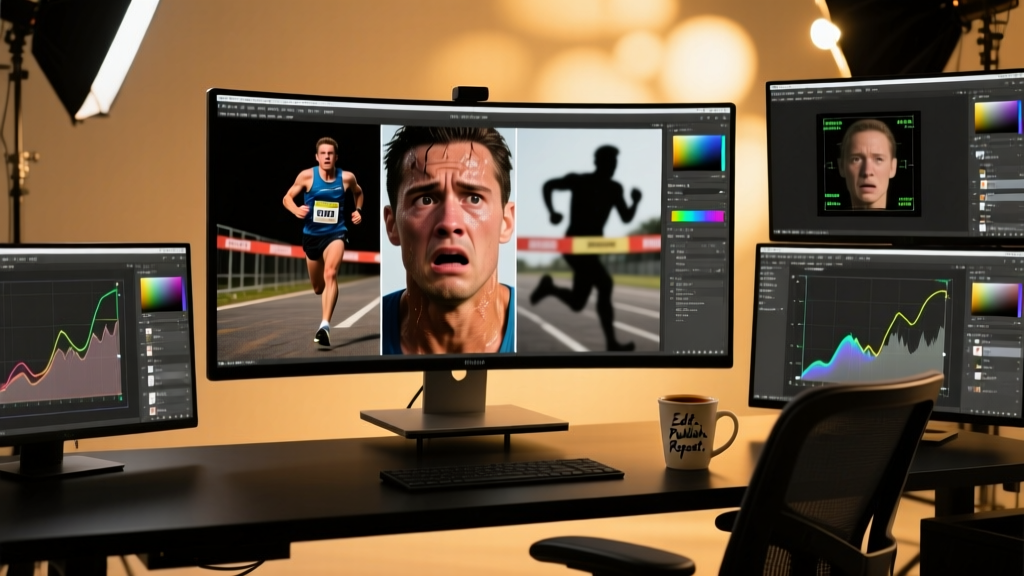Select the close-up sweaty face image
This screenshot has height=576, width=1024.
pyautogui.click(x=449, y=240)
